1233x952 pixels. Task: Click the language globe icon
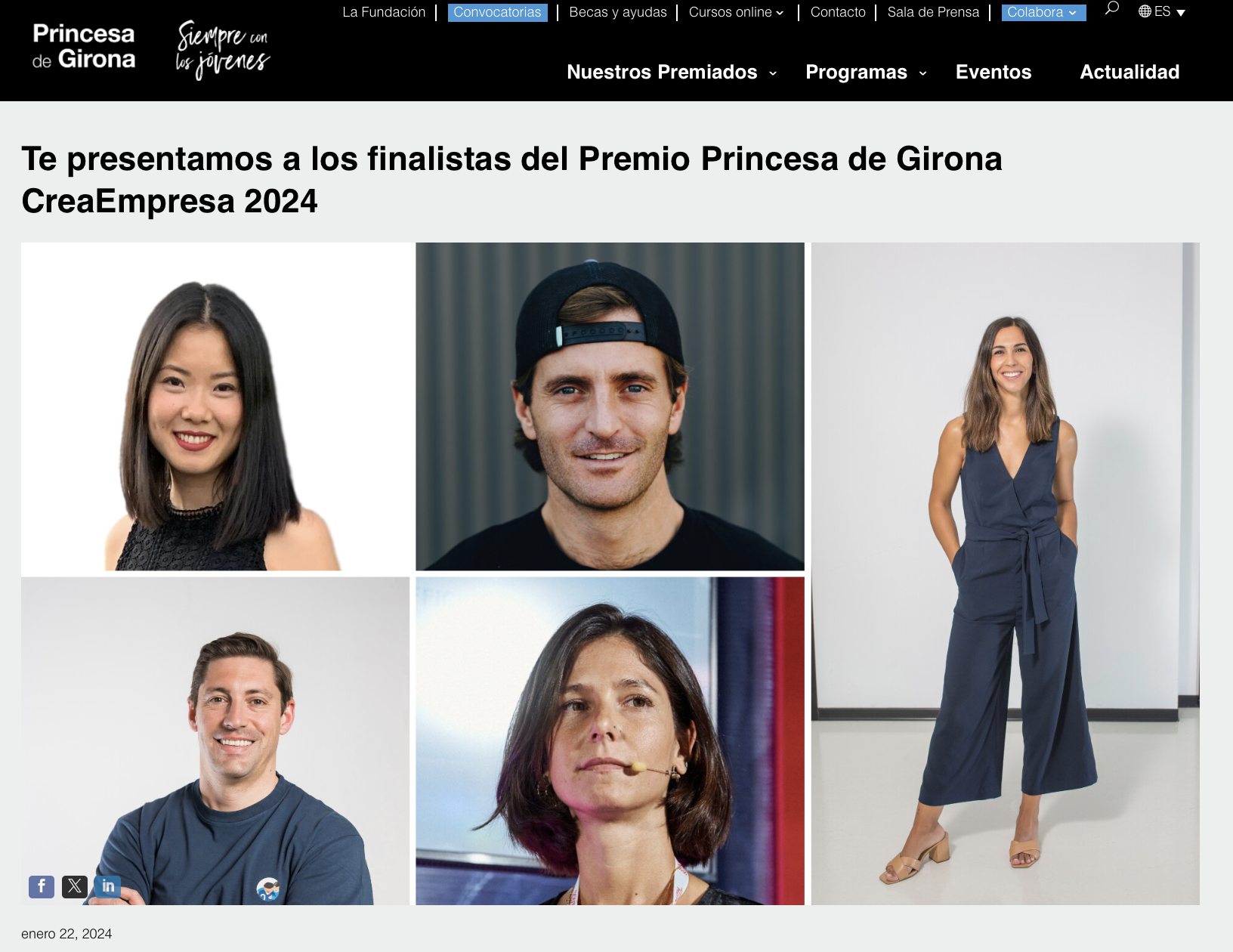click(x=1145, y=11)
